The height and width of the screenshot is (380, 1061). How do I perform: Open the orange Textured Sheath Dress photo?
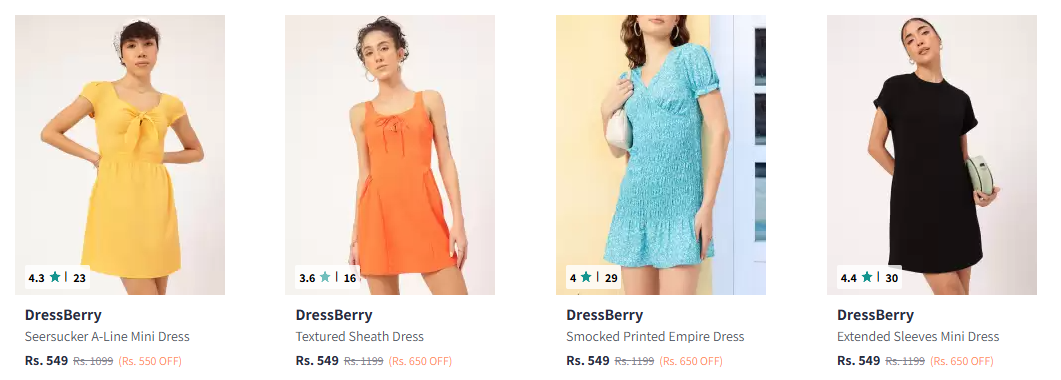pyautogui.click(x=390, y=155)
